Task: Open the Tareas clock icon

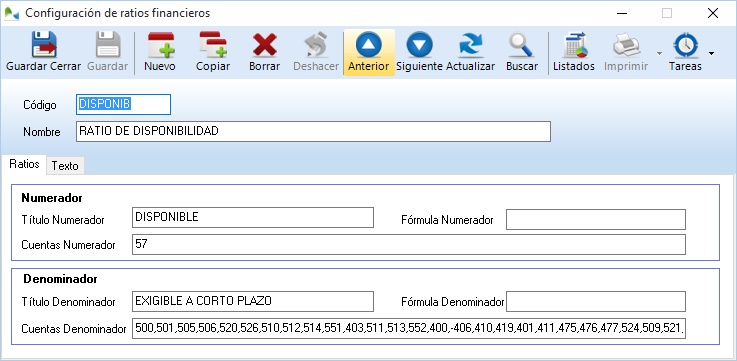Action: [x=685, y=45]
